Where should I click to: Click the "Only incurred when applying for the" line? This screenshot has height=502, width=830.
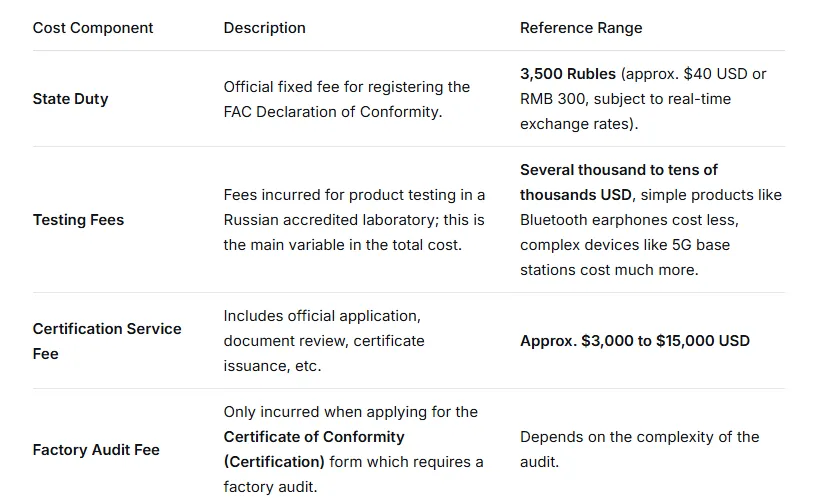pos(351,412)
